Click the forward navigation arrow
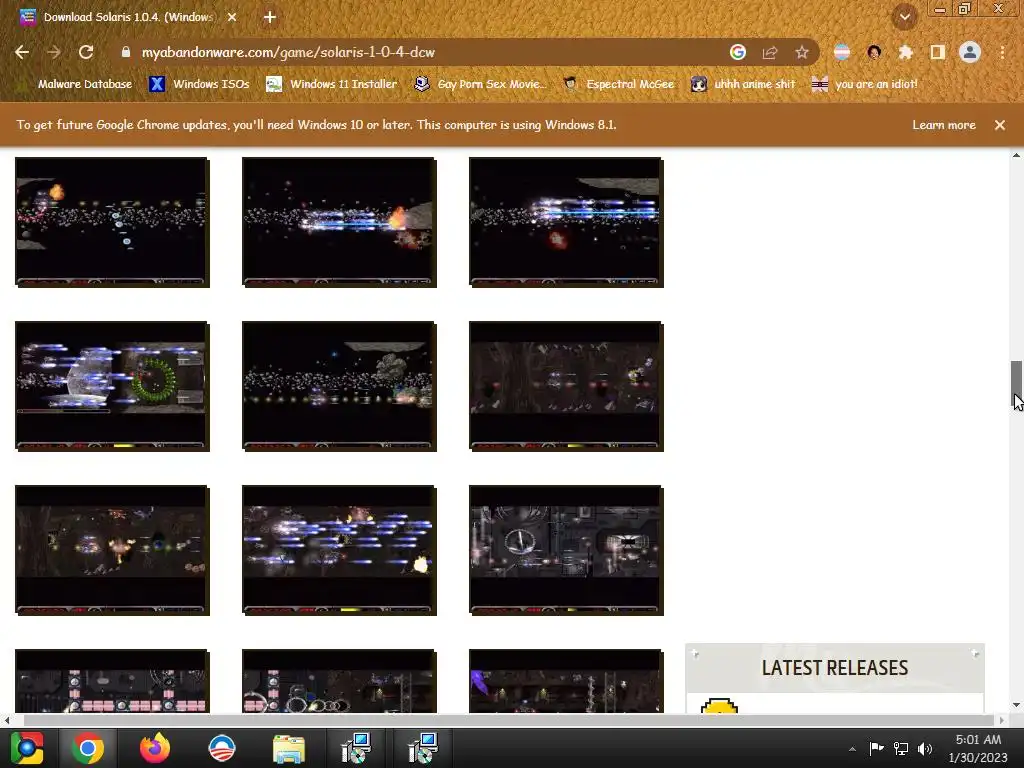The height and width of the screenshot is (768, 1024). point(54,52)
